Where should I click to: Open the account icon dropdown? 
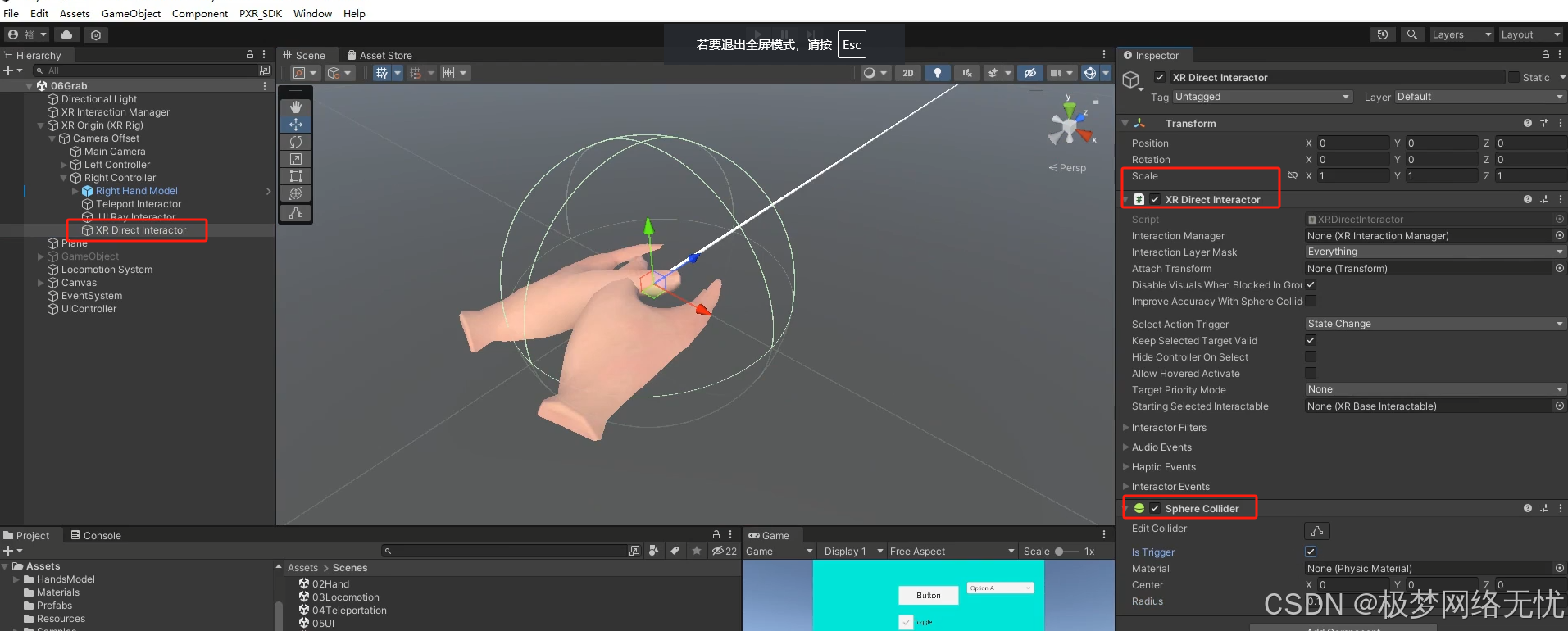coord(27,34)
